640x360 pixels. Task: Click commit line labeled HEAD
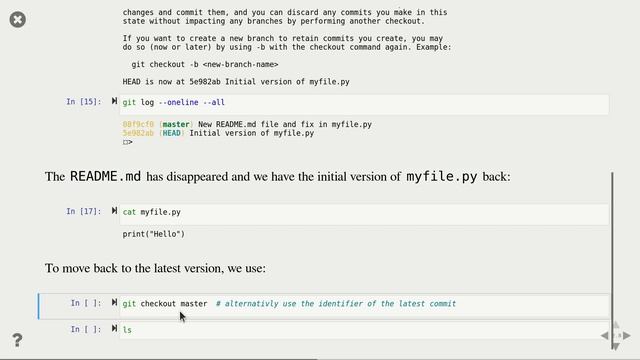point(218,133)
